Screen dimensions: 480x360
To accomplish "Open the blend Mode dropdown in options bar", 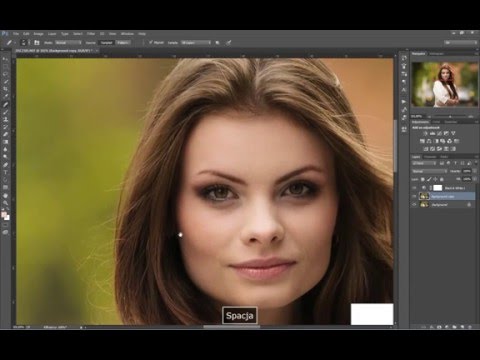I will (x=68, y=43).
